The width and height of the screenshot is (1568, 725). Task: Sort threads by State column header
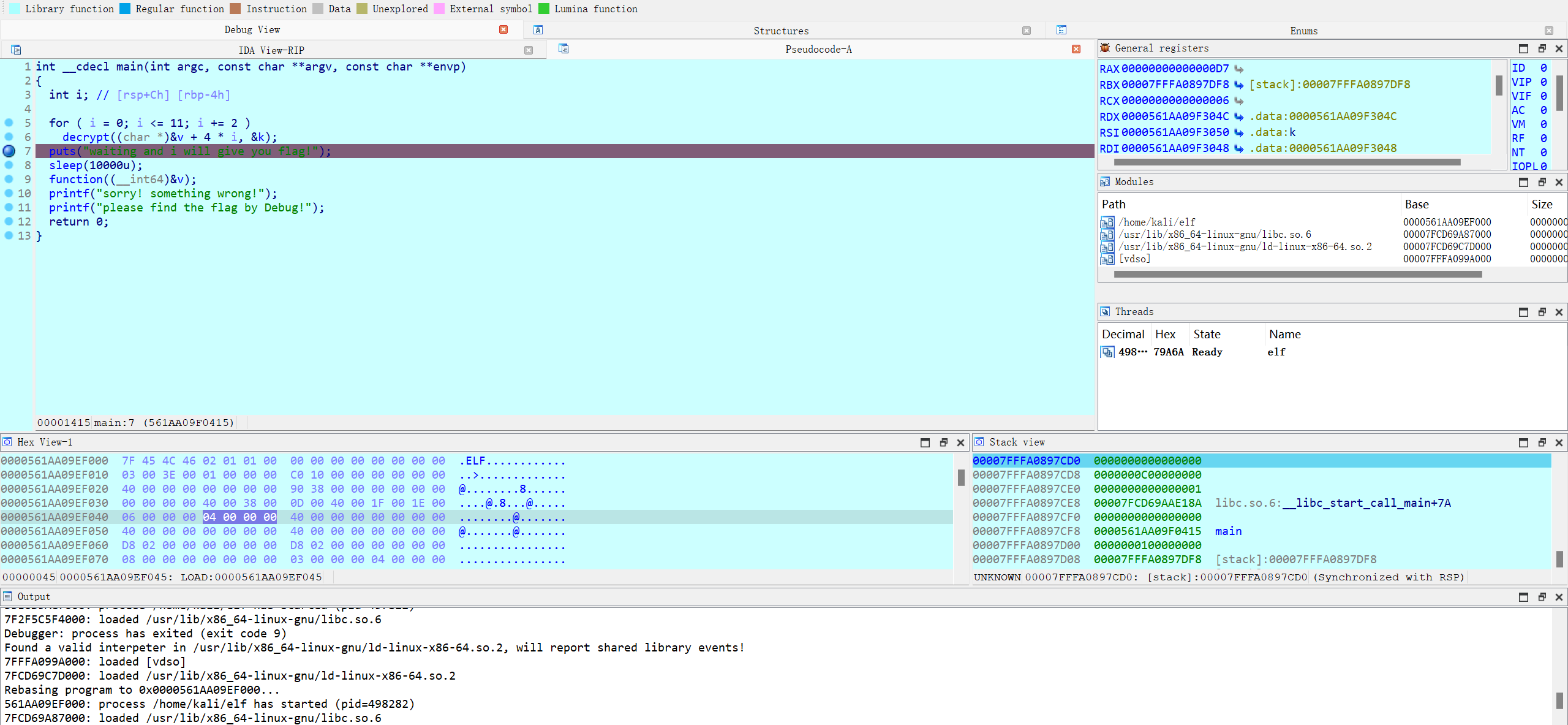(1207, 334)
